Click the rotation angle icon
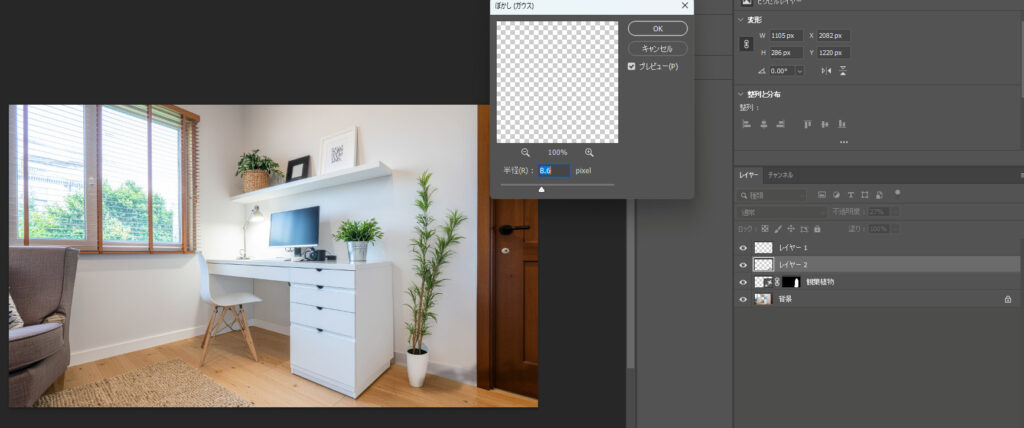 (761, 71)
